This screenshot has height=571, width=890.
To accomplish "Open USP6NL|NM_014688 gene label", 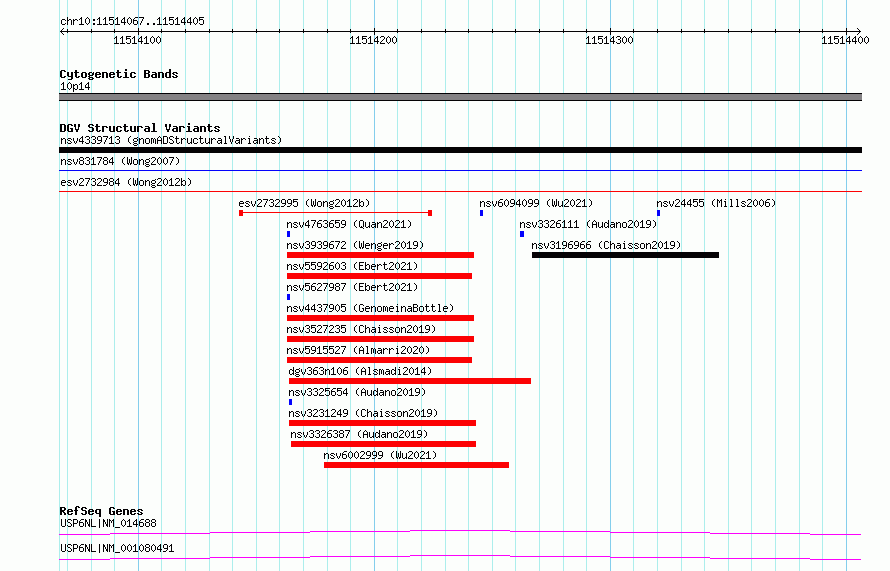I will (x=108, y=523).
